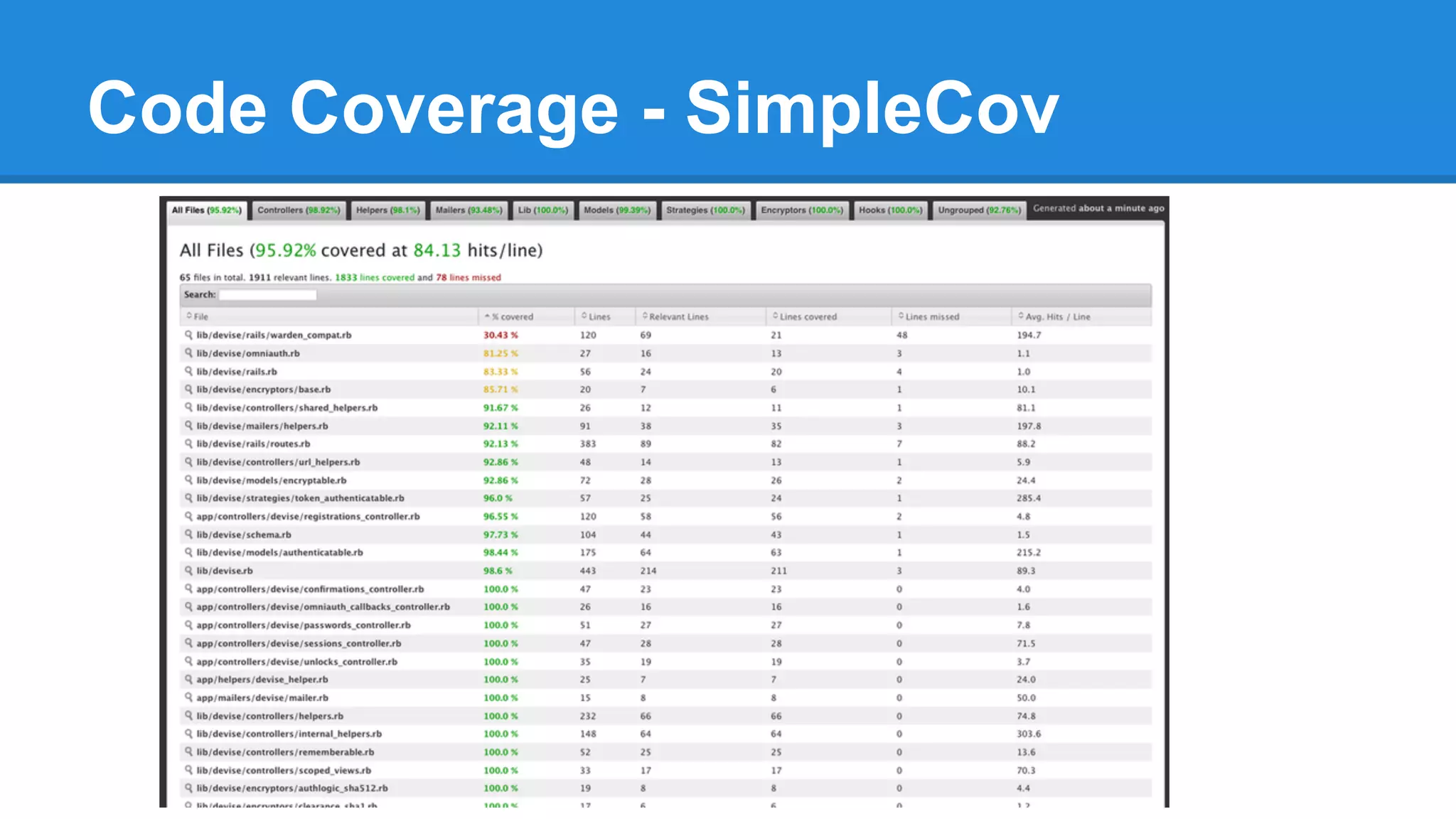The width and height of the screenshot is (1456, 819).
Task: Switch to the Controllers tab
Action: 299,210
